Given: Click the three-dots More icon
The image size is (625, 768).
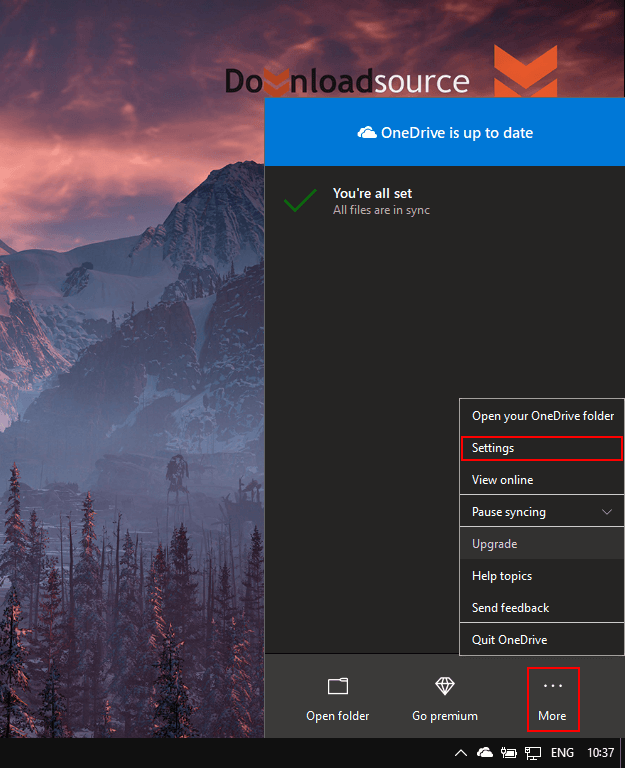Looking at the screenshot, I should 553,686.
